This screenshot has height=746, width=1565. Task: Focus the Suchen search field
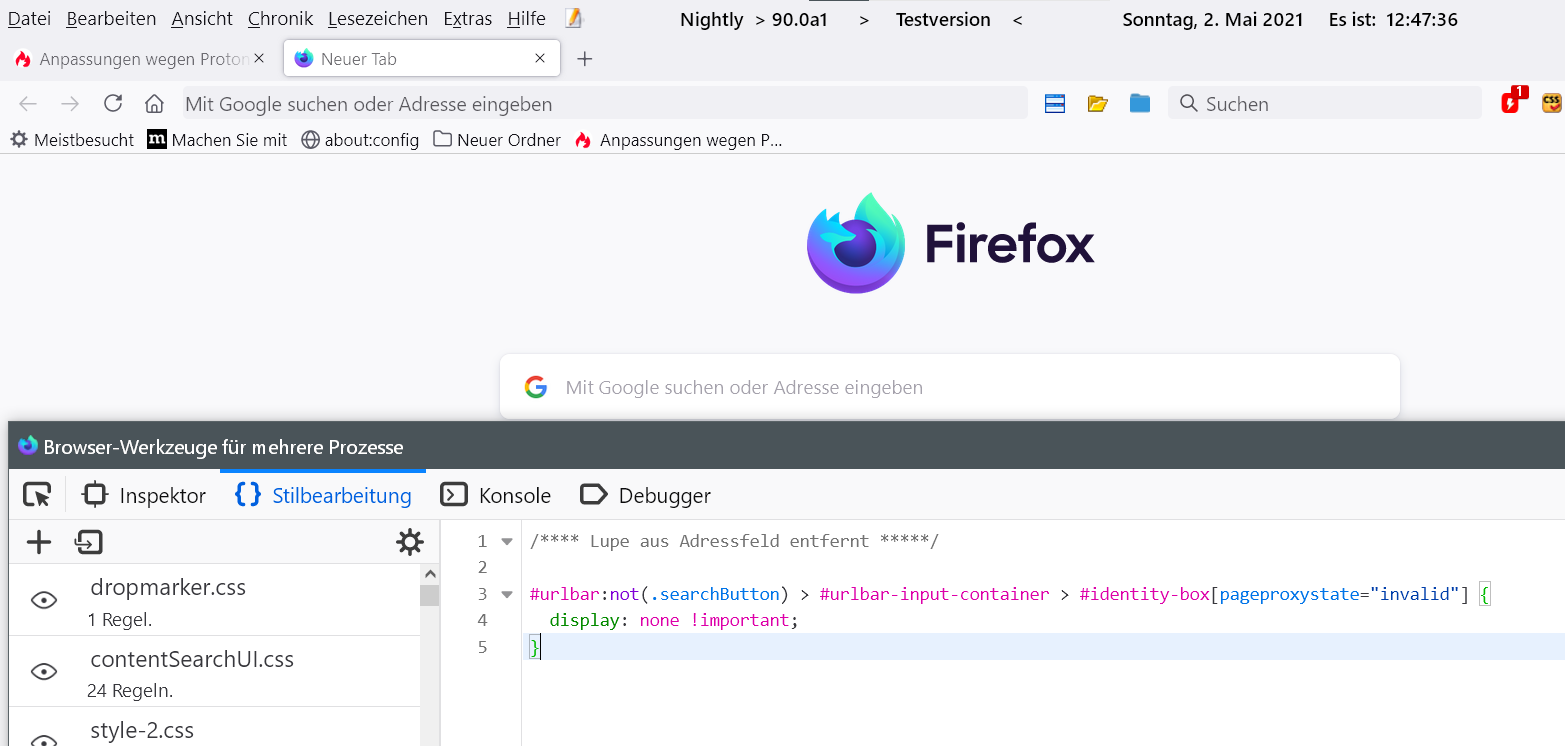1325,103
